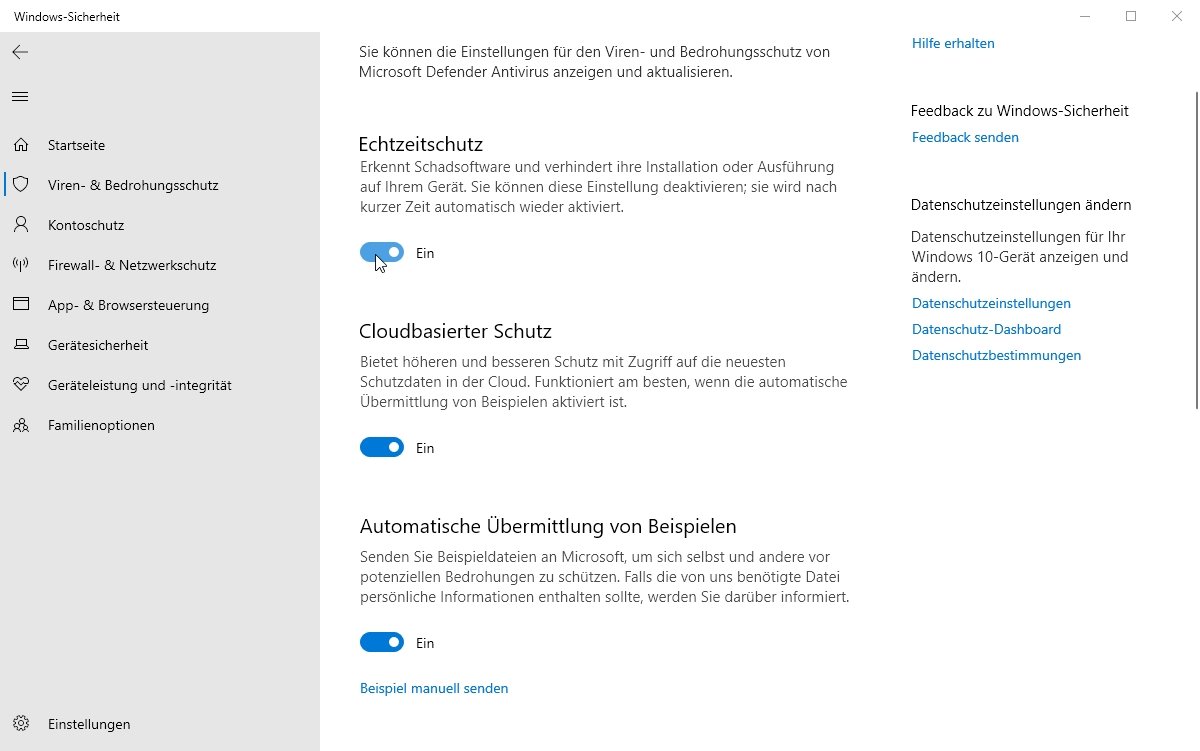This screenshot has height=751, width=1200.
Task: Click Beispiel manuell senden
Action: click(x=434, y=688)
